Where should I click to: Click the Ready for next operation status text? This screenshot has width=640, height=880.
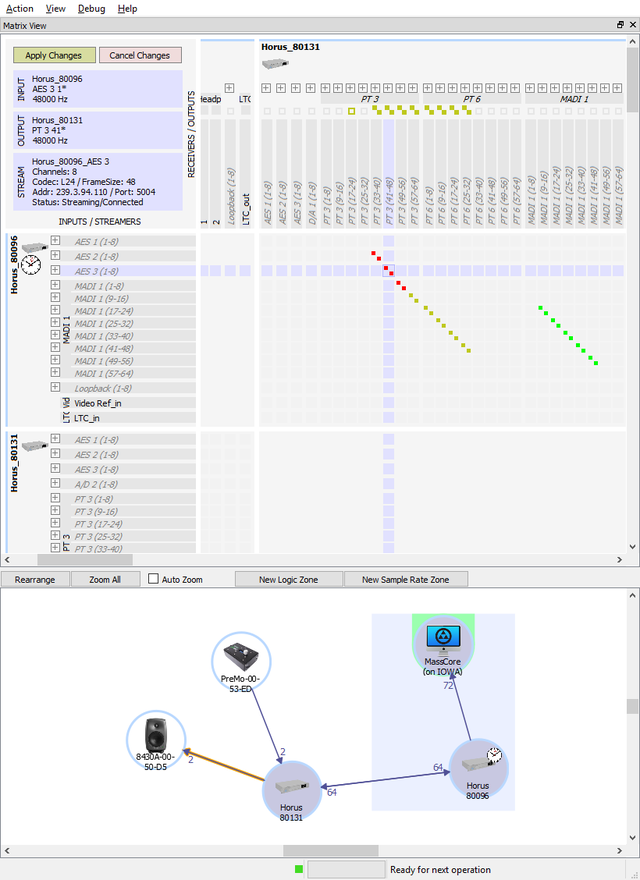(x=440, y=869)
